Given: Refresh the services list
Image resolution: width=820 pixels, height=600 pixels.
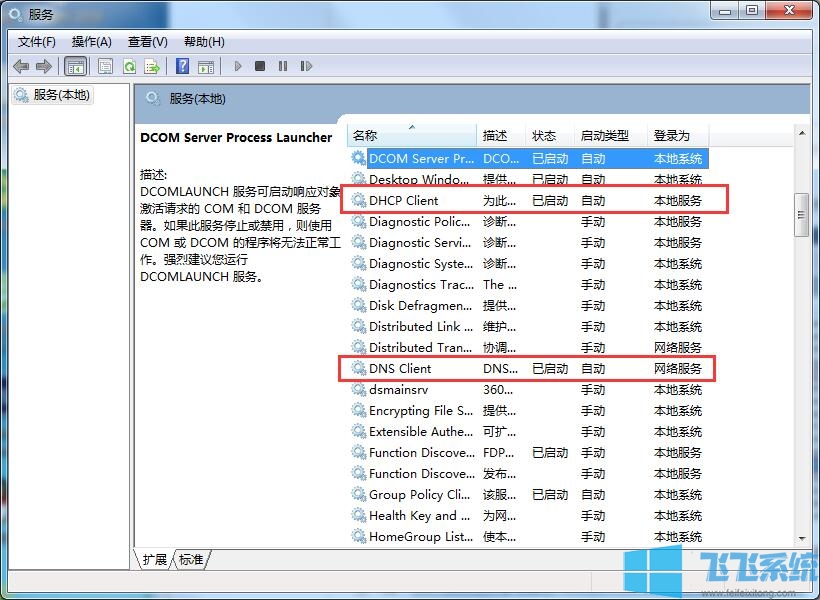Looking at the screenshot, I should [130, 66].
